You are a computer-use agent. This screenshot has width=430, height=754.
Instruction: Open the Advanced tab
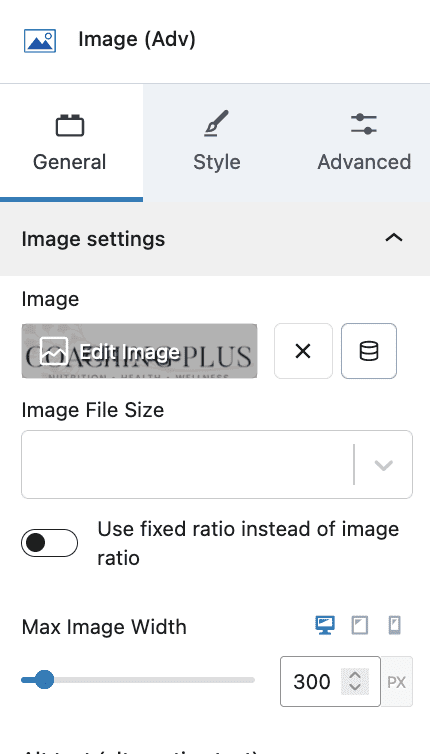[364, 143]
